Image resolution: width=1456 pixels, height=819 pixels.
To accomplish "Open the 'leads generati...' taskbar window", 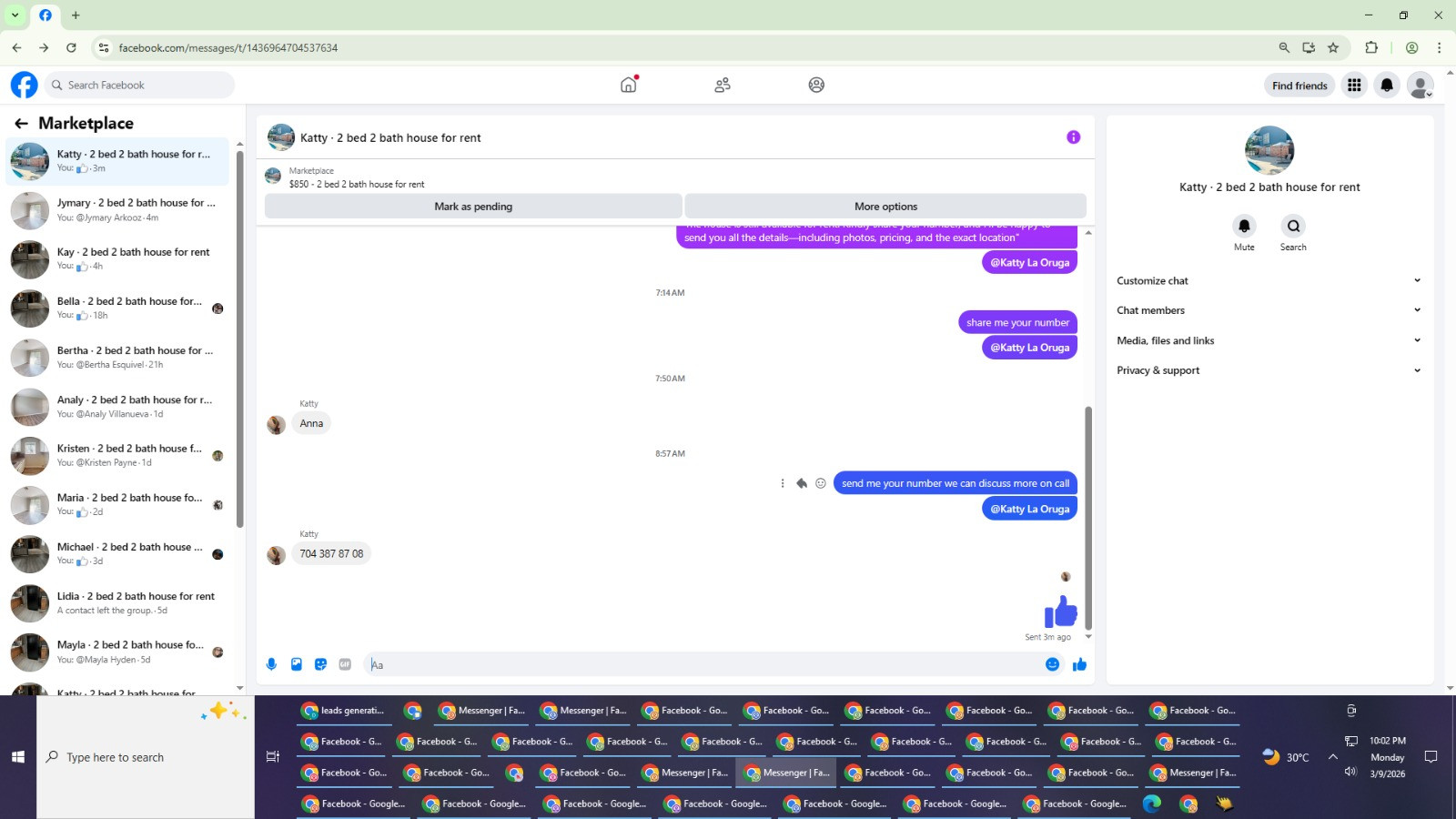I will 344,711.
